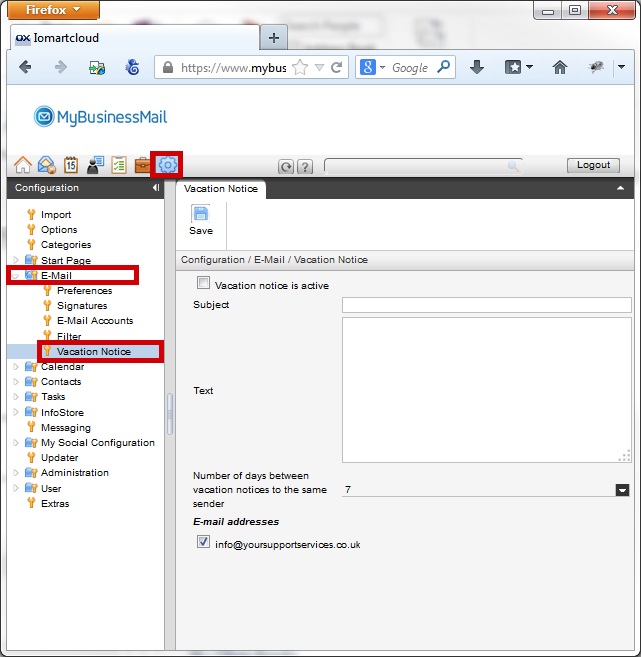This screenshot has width=641, height=657.
Task: Open the E-Mail module icon
Action: coord(46,166)
